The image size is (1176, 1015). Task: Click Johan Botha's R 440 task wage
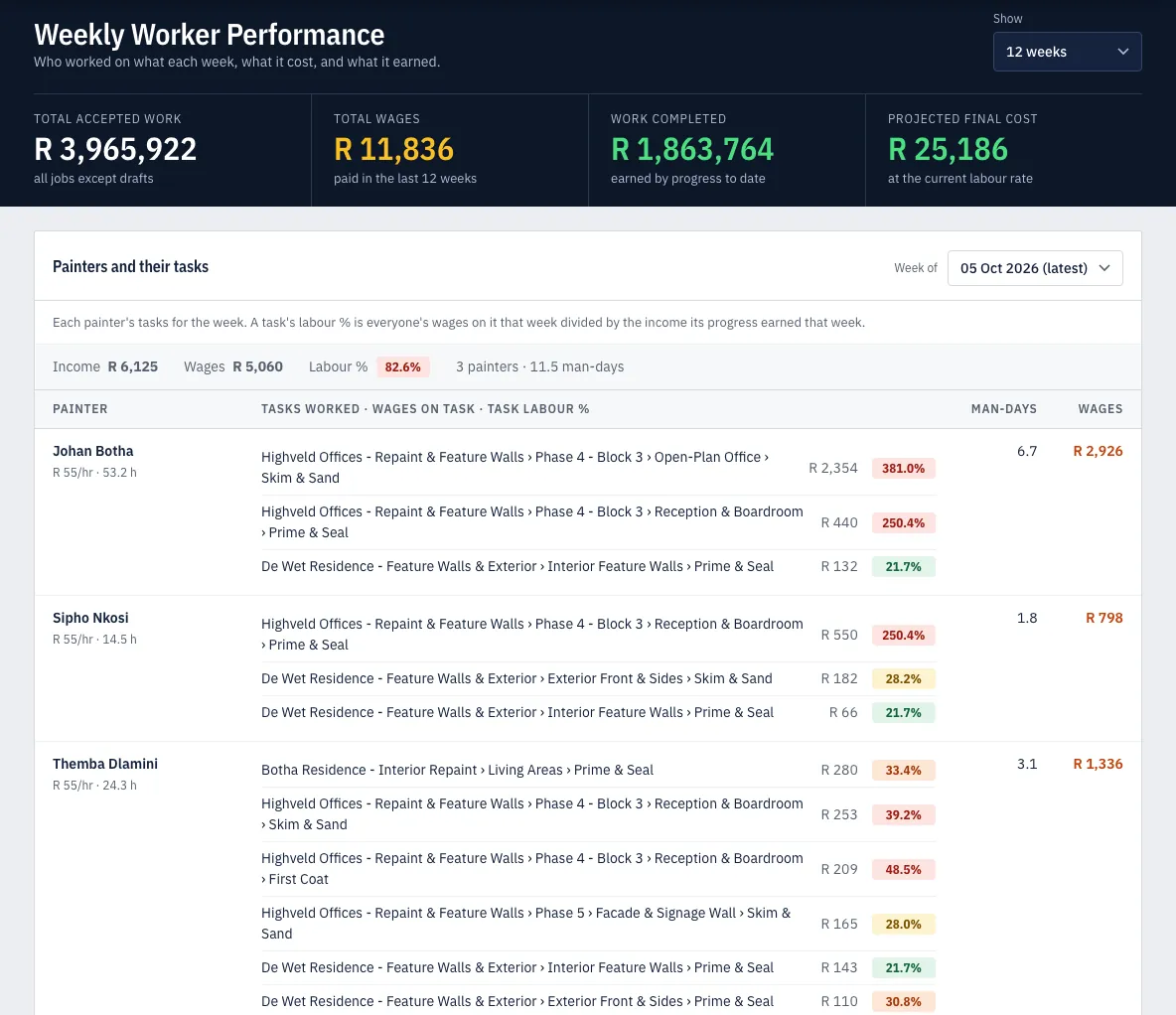point(838,522)
